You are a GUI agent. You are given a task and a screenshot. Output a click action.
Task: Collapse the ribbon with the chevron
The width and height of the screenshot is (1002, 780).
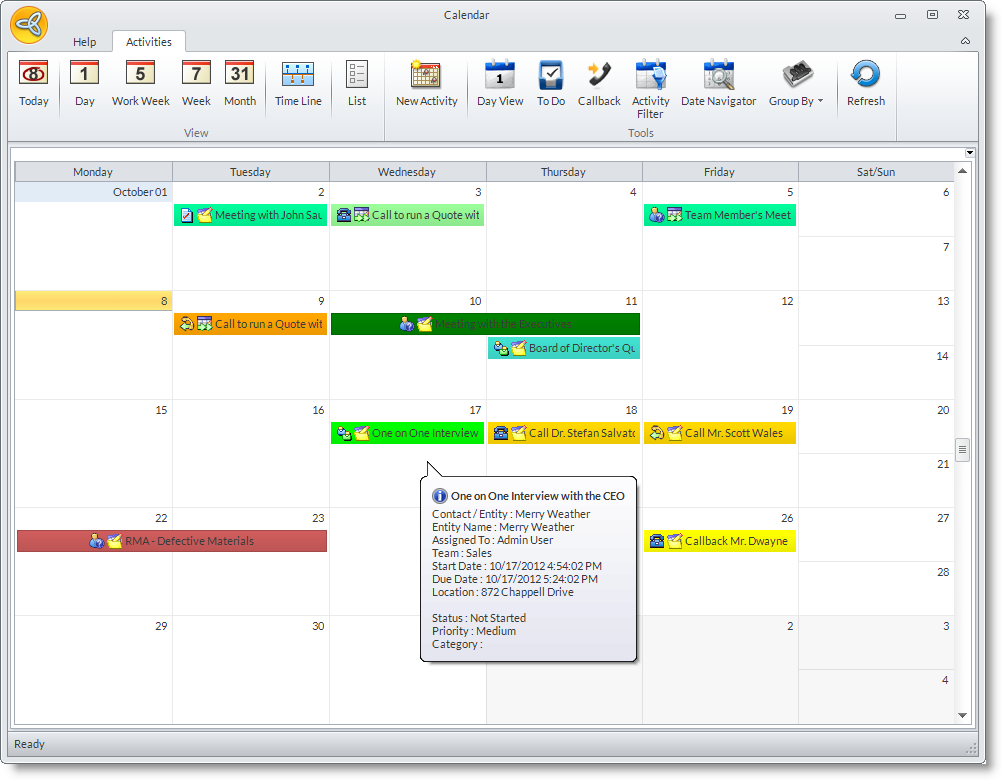[x=966, y=41]
